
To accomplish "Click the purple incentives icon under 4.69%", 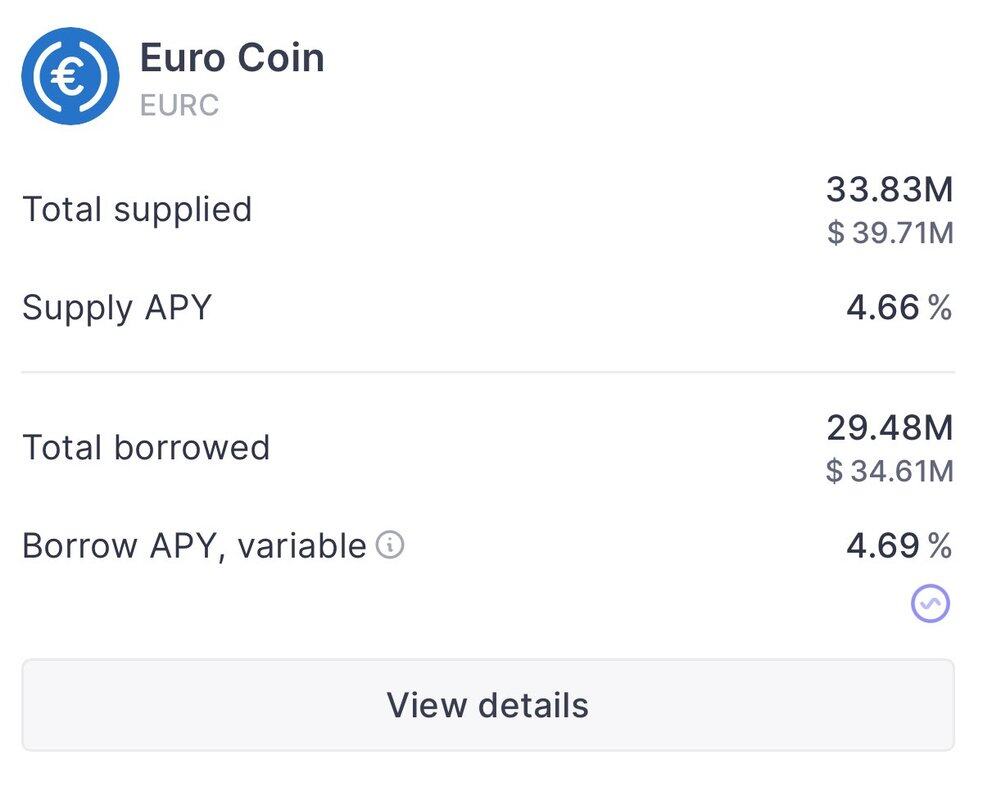I will (x=930, y=603).
